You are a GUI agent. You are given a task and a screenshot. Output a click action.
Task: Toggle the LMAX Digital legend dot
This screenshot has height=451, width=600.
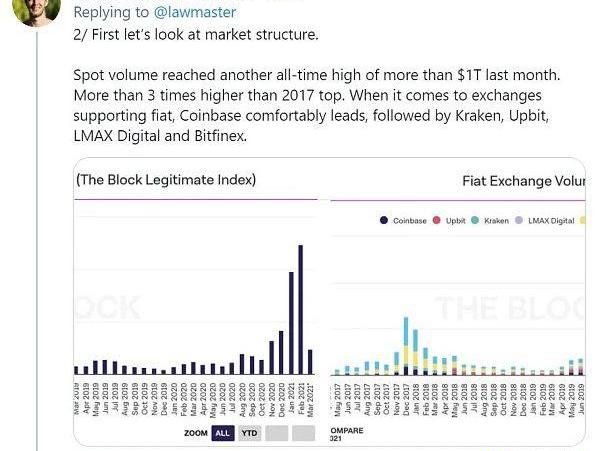518,220
